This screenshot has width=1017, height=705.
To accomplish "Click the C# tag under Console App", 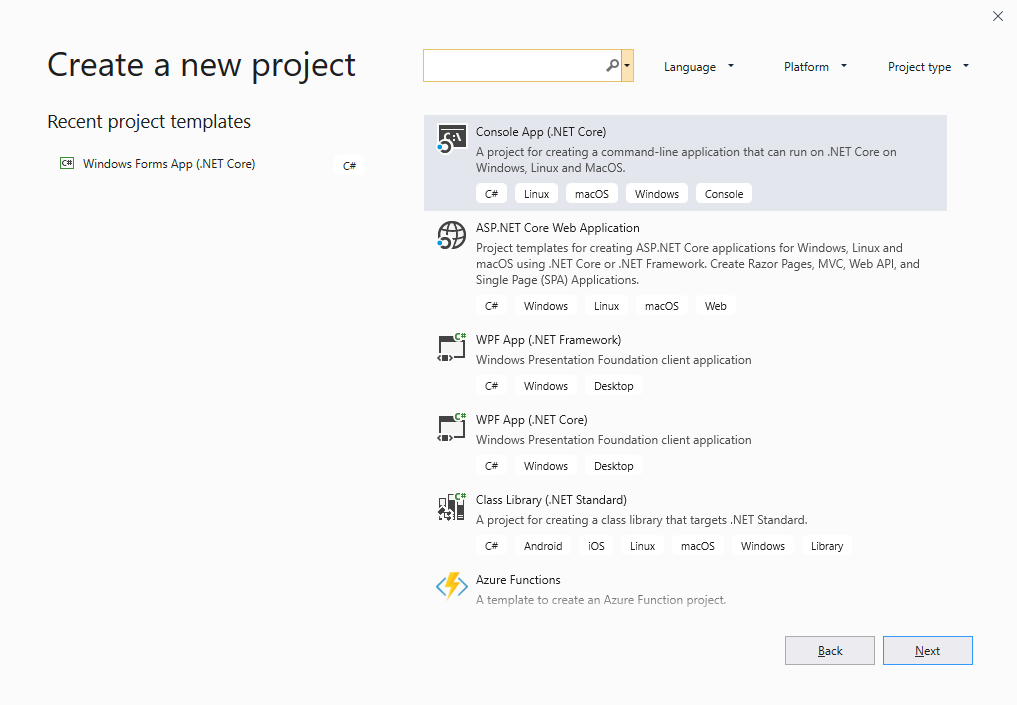I will tap(491, 194).
